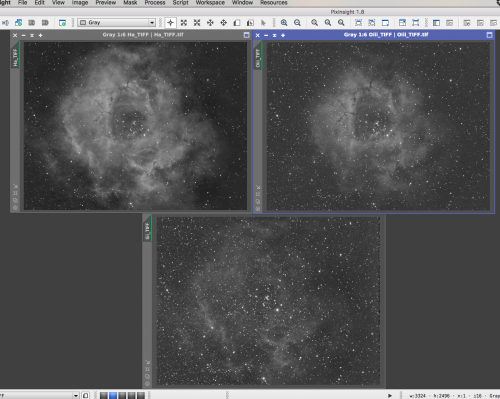Select the blue highlighted square in the bottom bar
500x399 pixels.
pos(113,395)
